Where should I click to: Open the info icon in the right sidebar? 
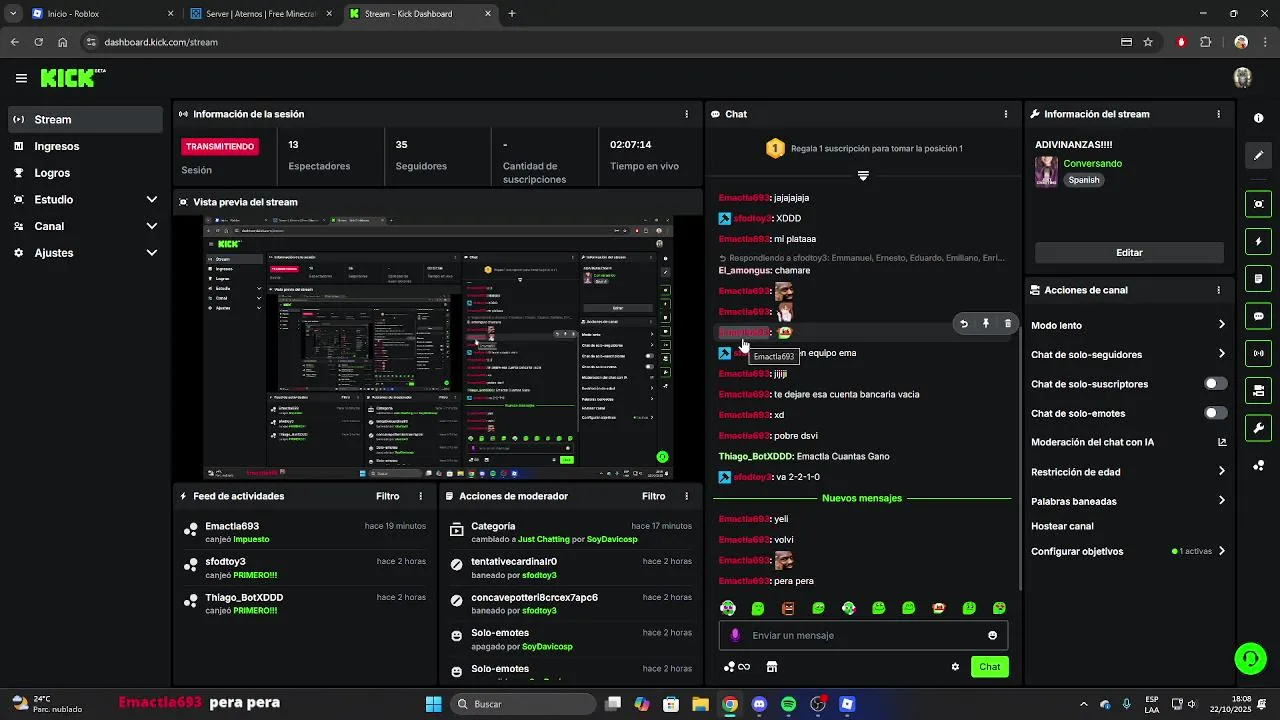[x=1258, y=118]
